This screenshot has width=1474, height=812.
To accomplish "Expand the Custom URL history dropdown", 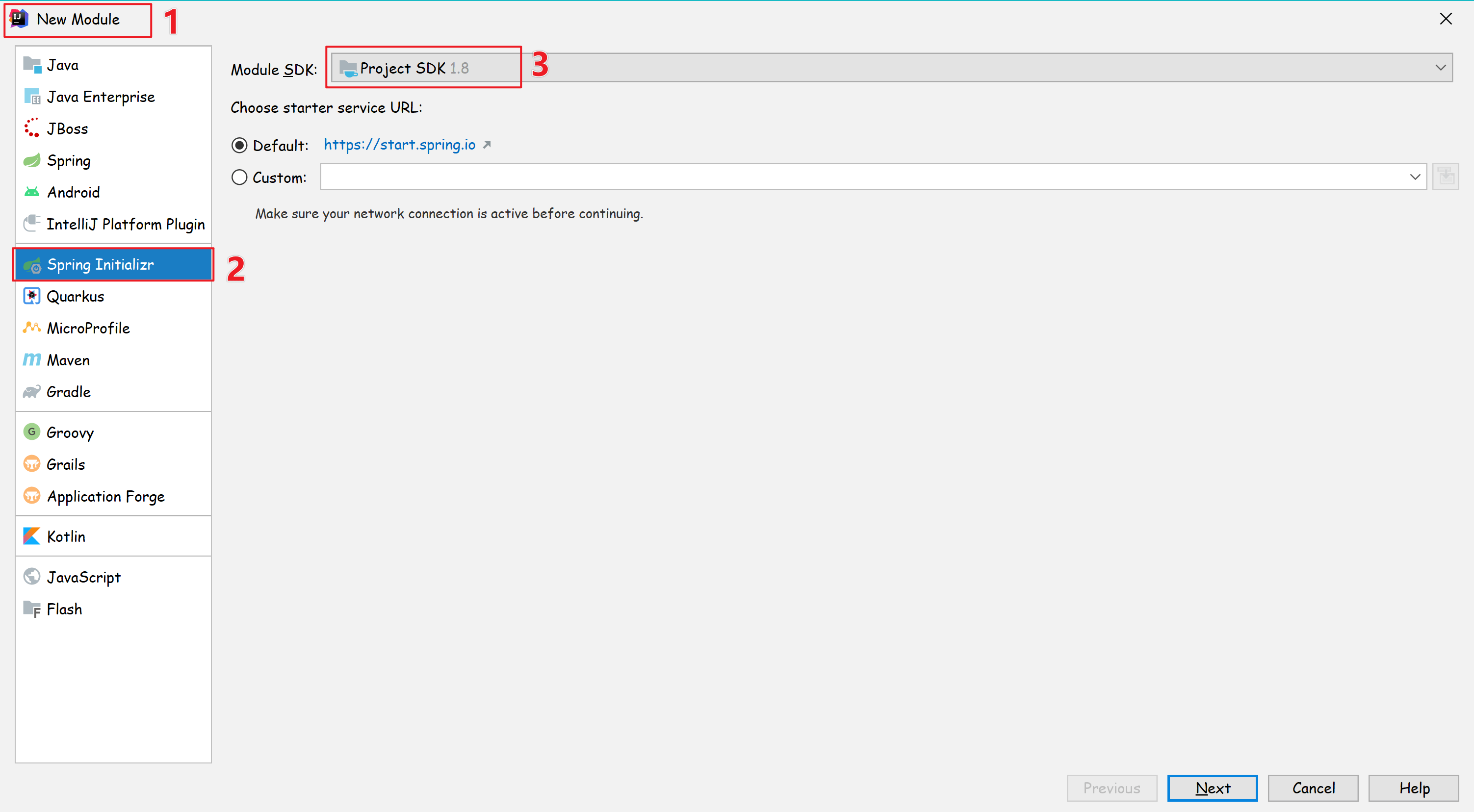I will (1415, 177).
